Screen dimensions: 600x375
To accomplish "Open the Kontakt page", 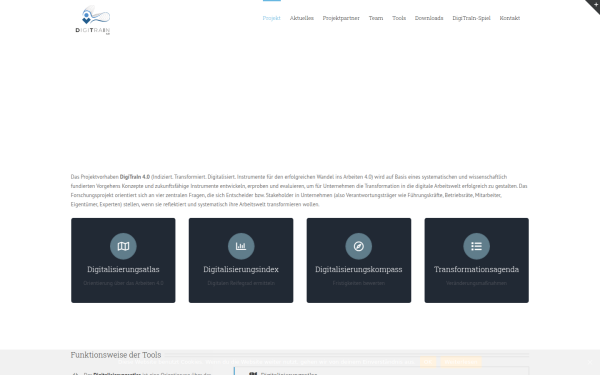I will 510,18.
